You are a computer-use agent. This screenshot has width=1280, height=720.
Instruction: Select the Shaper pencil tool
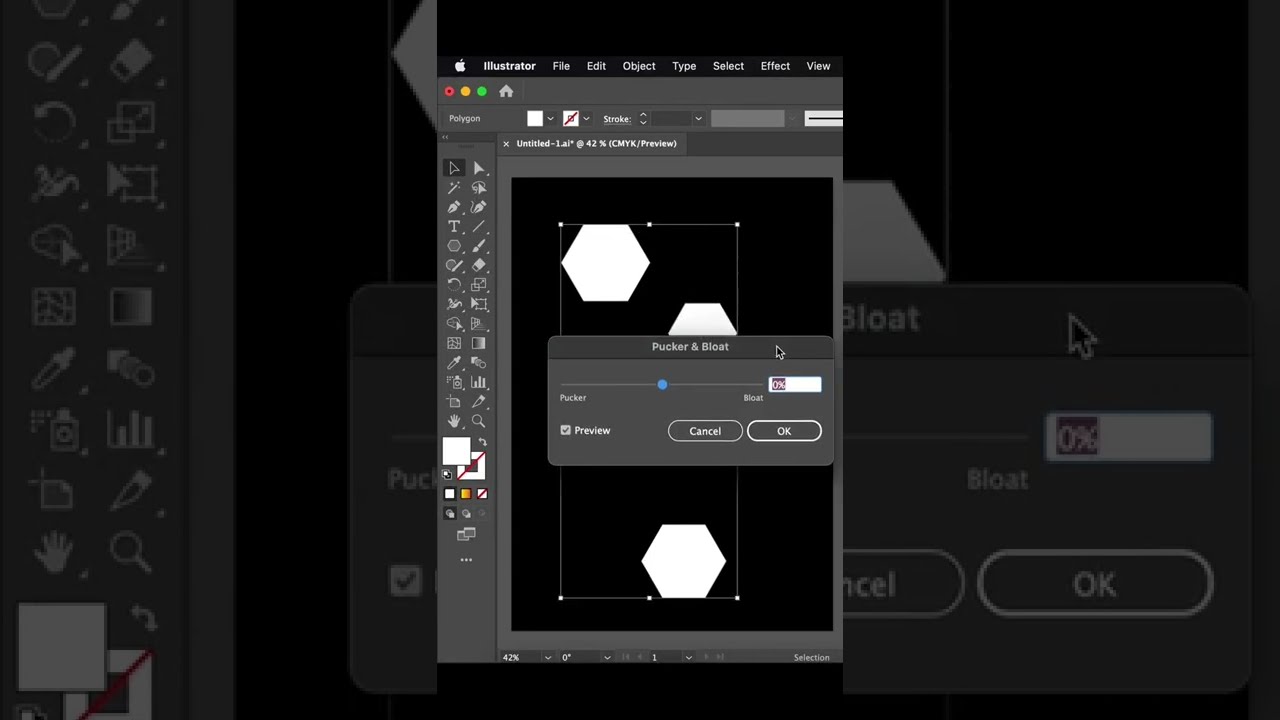point(454,266)
